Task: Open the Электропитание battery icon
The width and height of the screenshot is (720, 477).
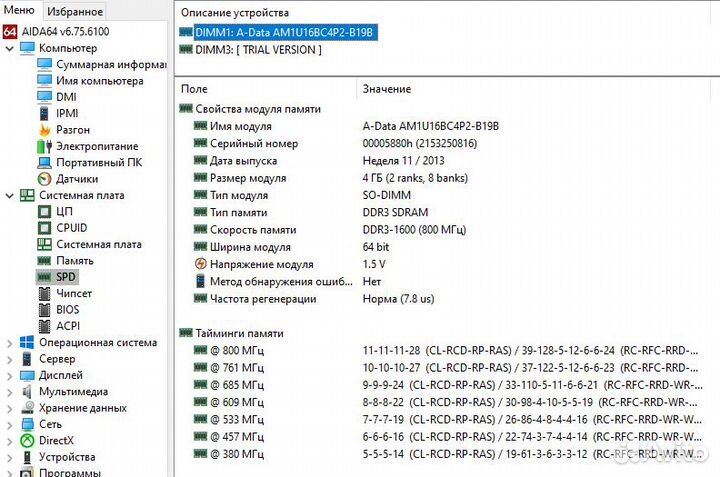Action: point(44,146)
